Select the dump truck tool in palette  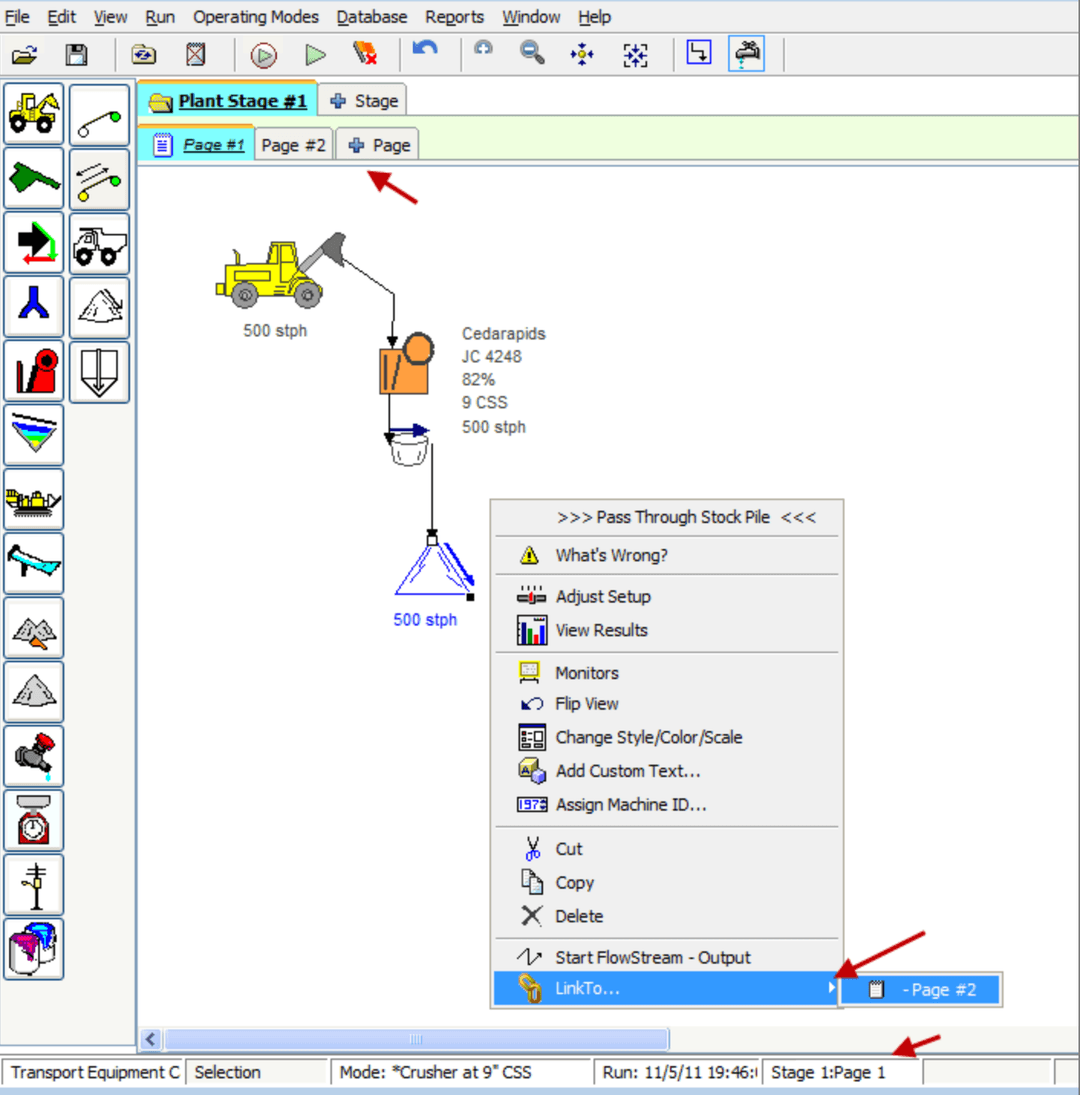(x=99, y=243)
